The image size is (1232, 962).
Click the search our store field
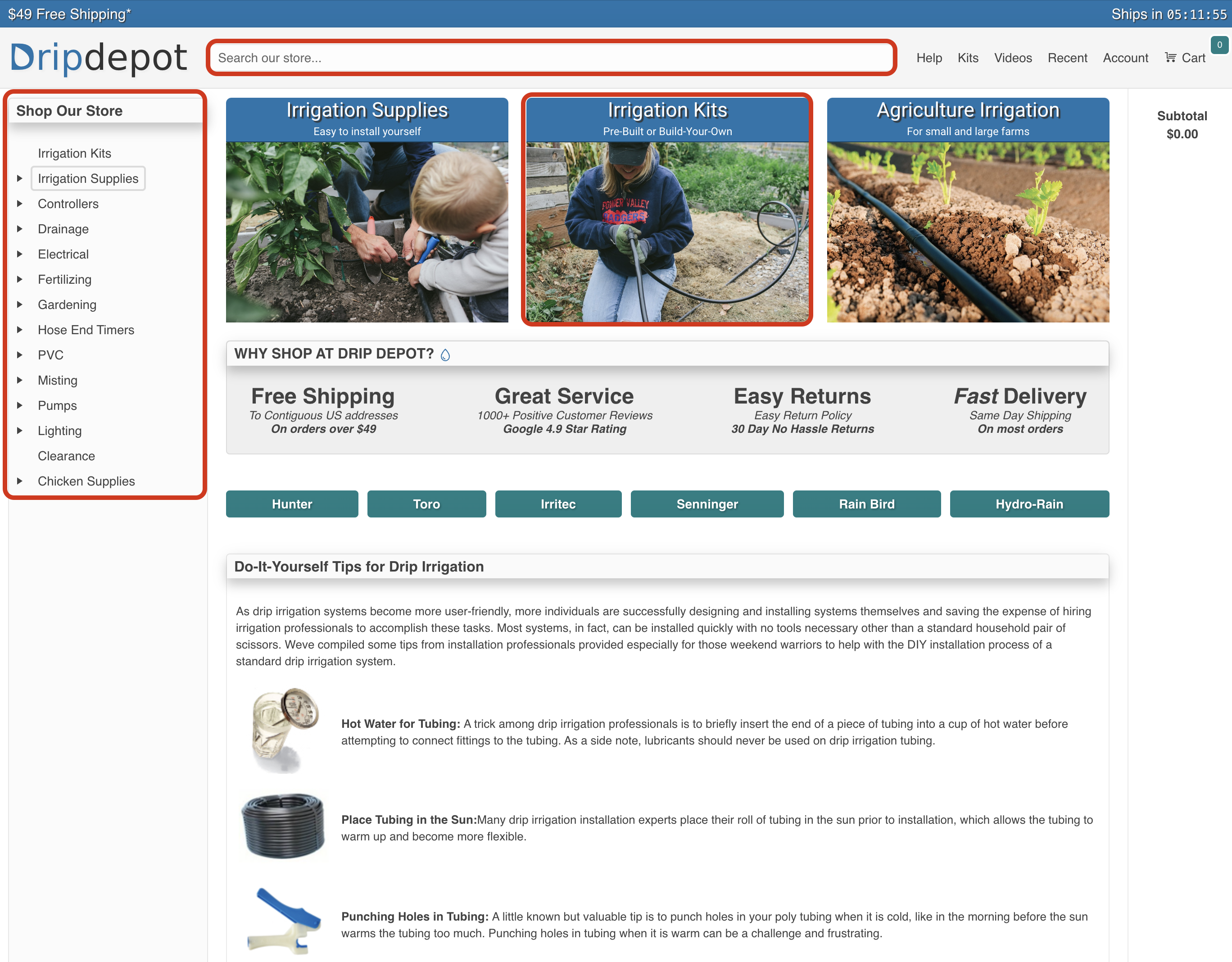[x=551, y=58]
